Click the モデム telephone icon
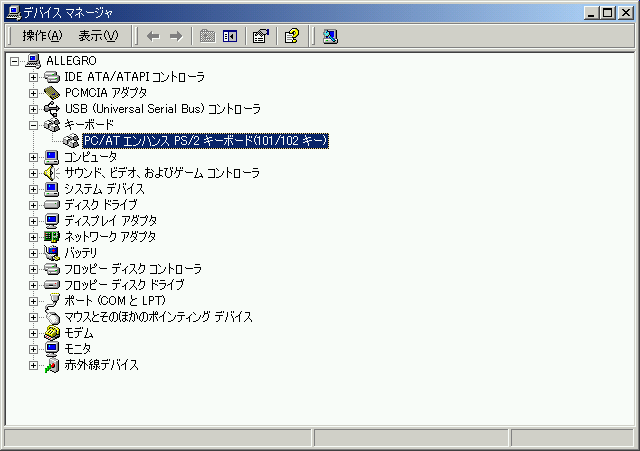 (x=52, y=333)
